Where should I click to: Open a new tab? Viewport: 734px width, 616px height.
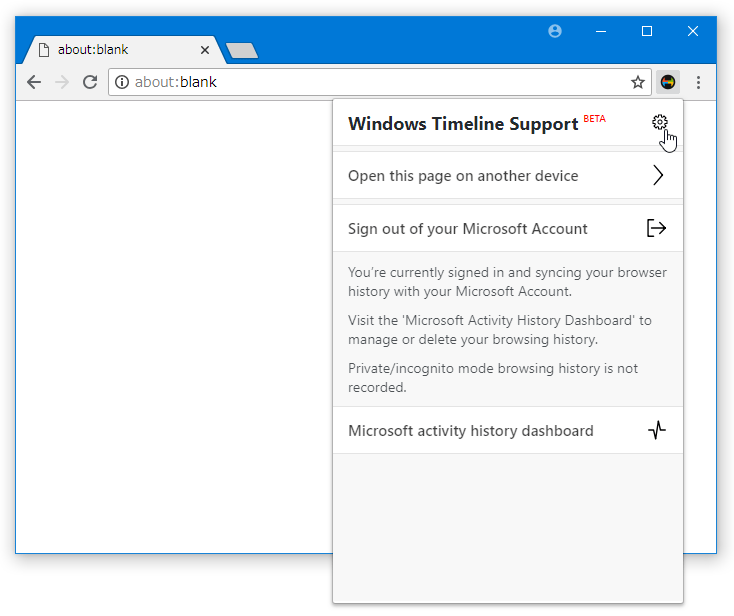click(242, 51)
